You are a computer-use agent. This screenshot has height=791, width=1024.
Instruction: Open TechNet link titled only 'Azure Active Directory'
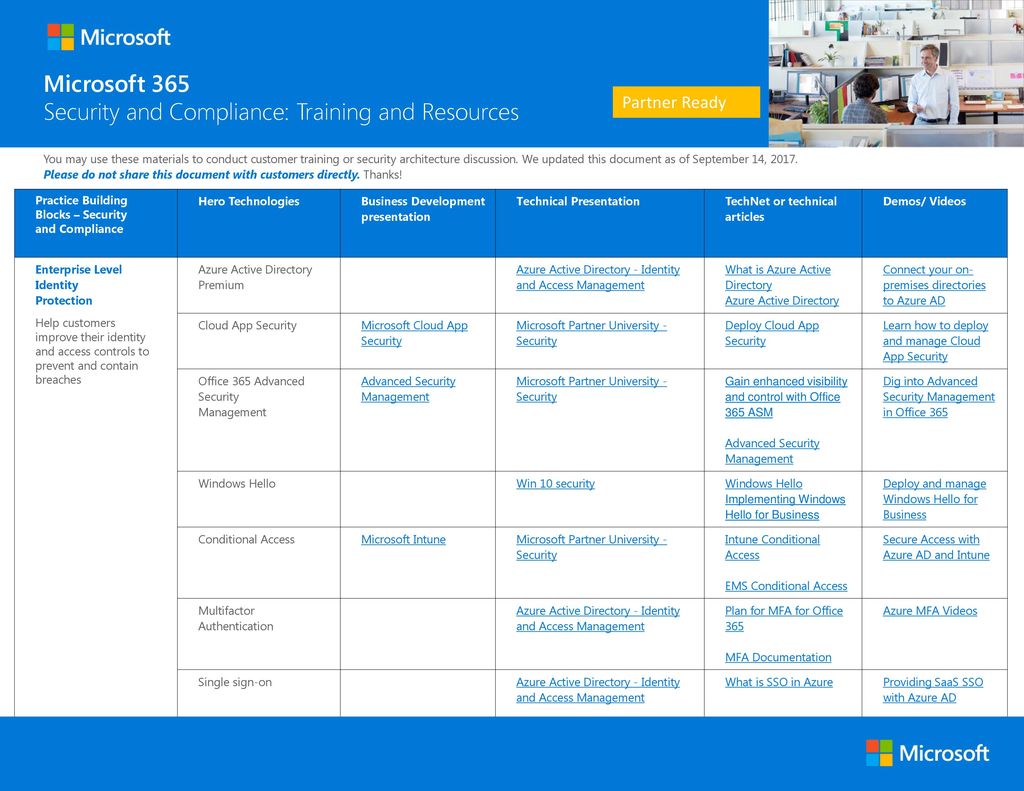[782, 300]
